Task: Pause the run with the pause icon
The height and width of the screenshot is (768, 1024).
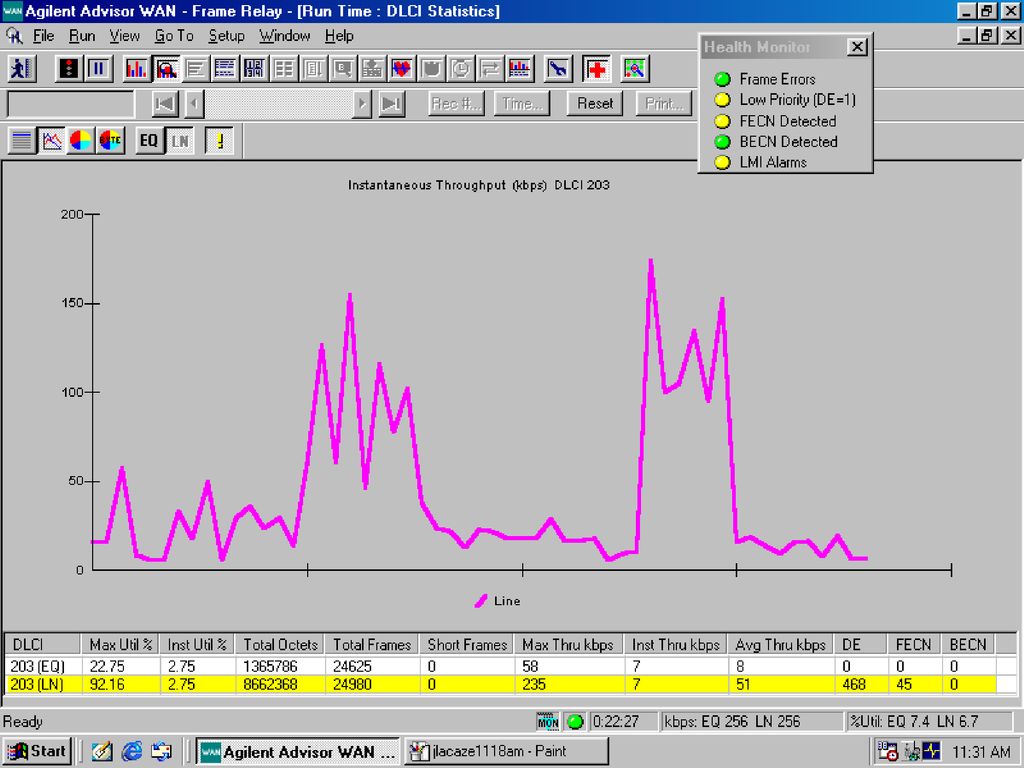Action: pyautogui.click(x=99, y=69)
